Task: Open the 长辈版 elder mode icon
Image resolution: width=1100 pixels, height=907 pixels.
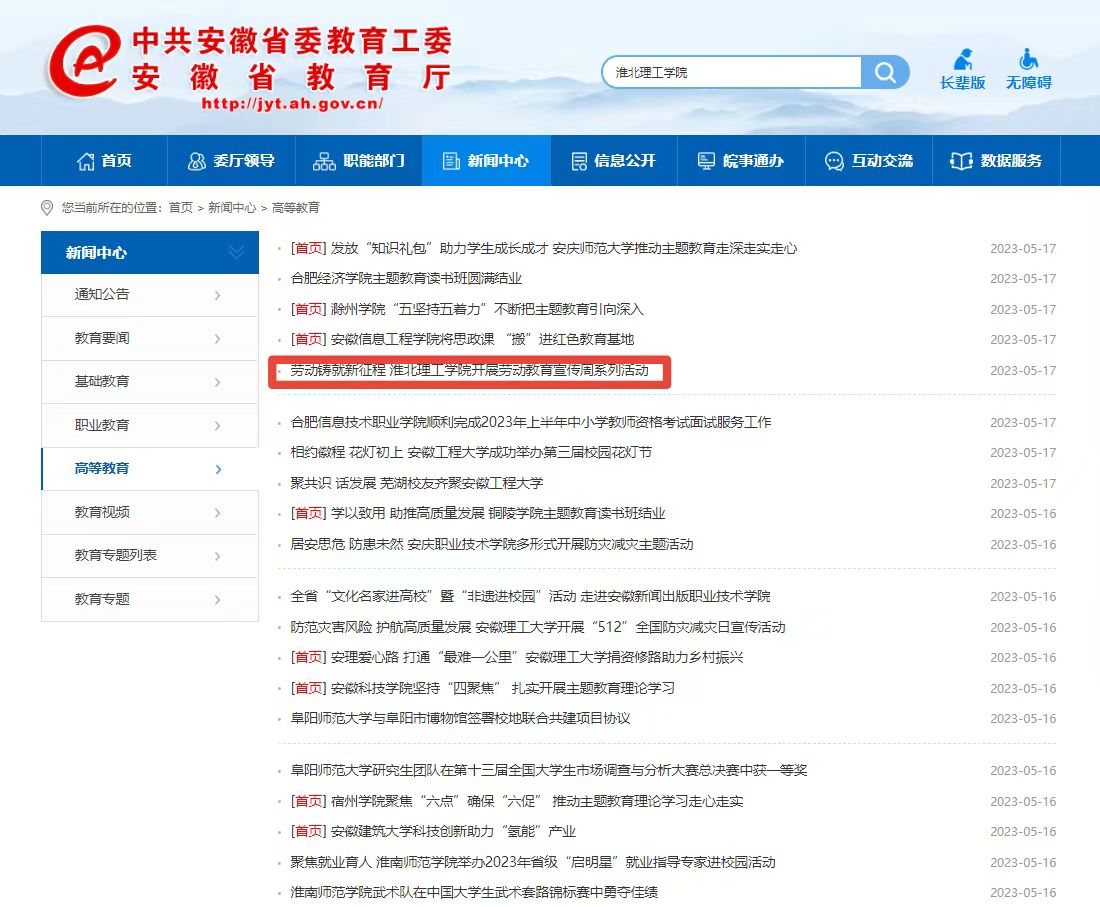Action: 962,60
